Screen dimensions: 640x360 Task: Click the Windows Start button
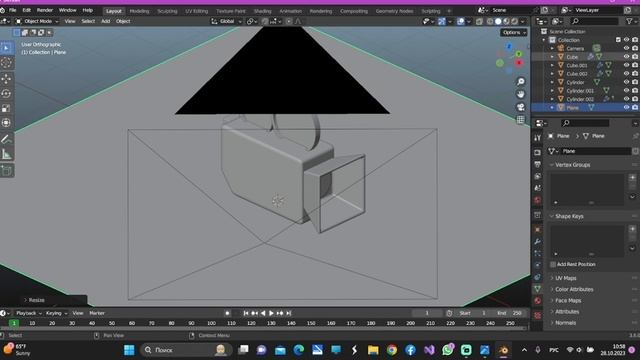pos(129,350)
